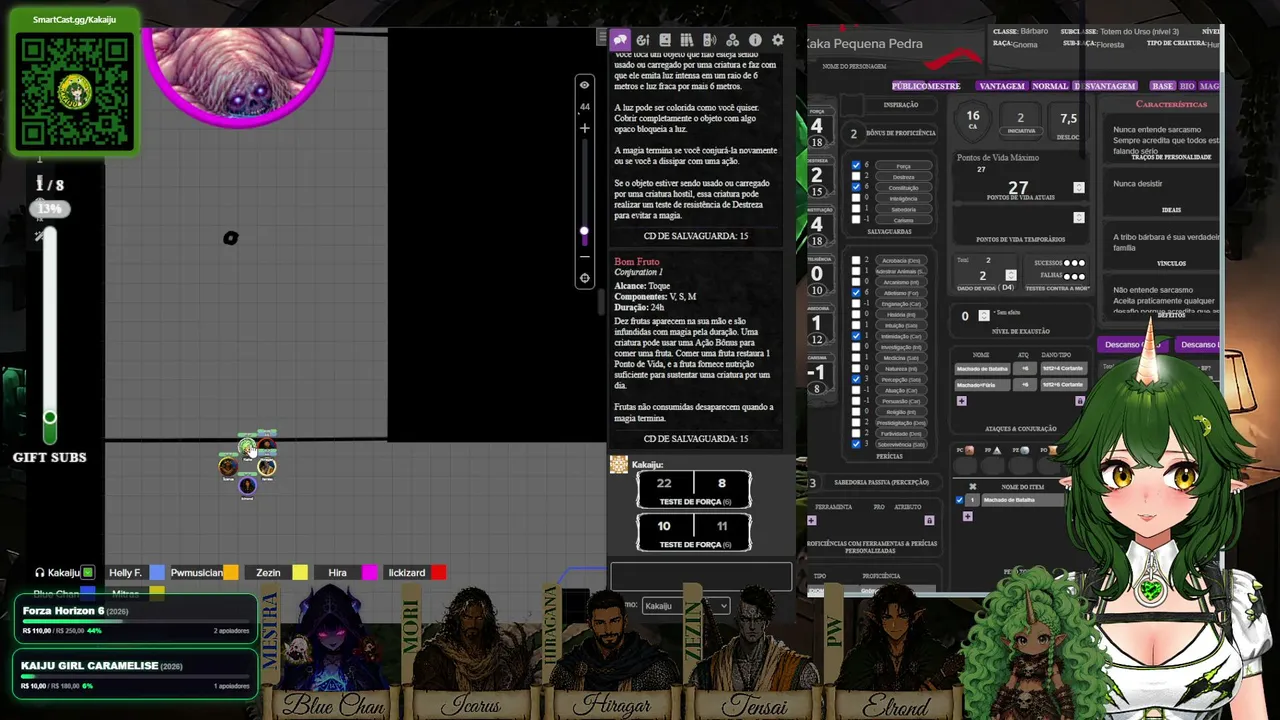This screenshot has height=720, width=1280.
Task: Click the fit-to-screen crosshair icon
Action: (x=584, y=278)
